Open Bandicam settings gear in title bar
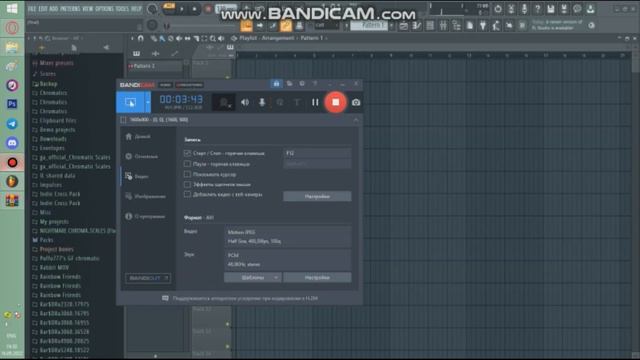 (x=302, y=84)
